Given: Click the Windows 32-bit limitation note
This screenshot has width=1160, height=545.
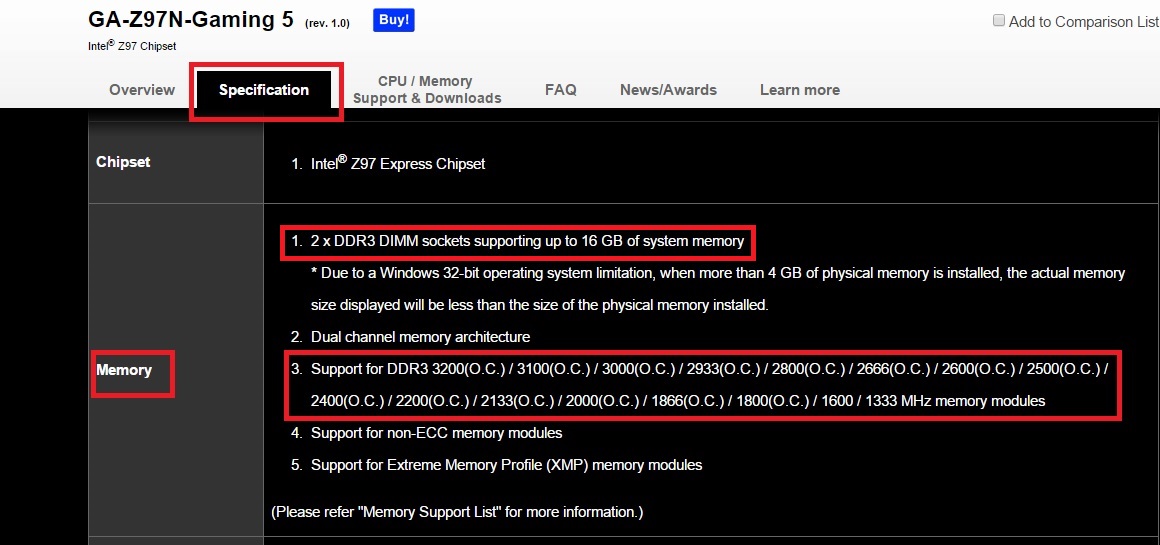Looking at the screenshot, I should point(718,289).
